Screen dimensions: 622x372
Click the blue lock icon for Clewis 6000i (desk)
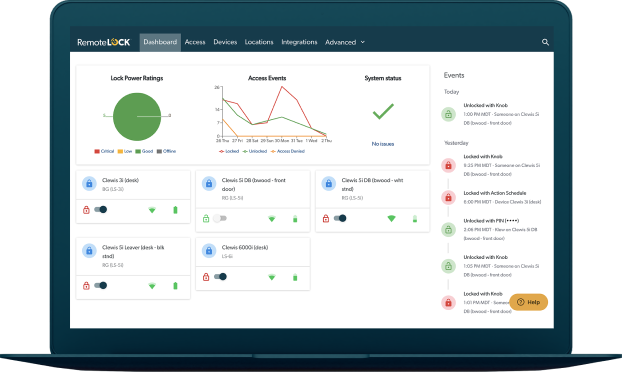pyautogui.click(x=209, y=251)
